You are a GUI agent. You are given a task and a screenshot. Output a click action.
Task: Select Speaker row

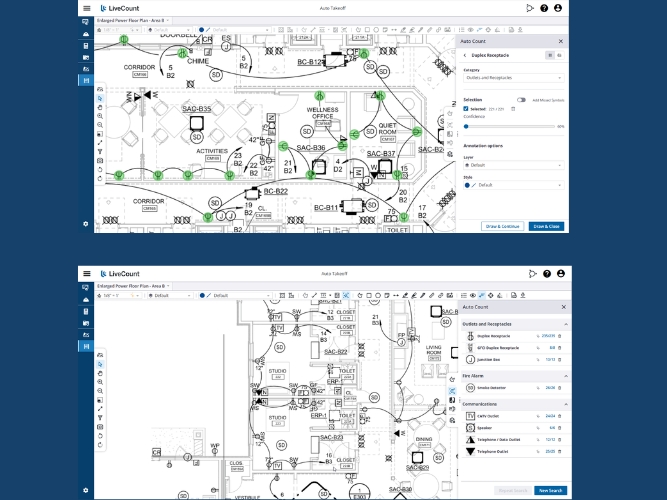pos(513,428)
